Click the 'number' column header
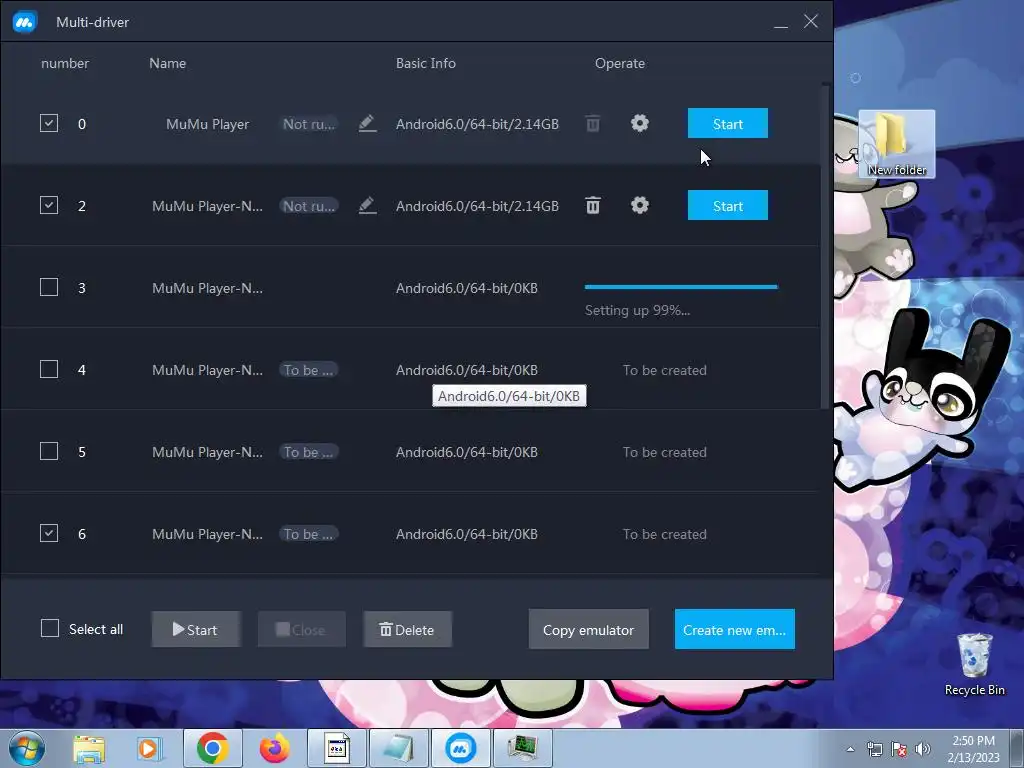Image resolution: width=1024 pixels, height=768 pixels. (65, 63)
